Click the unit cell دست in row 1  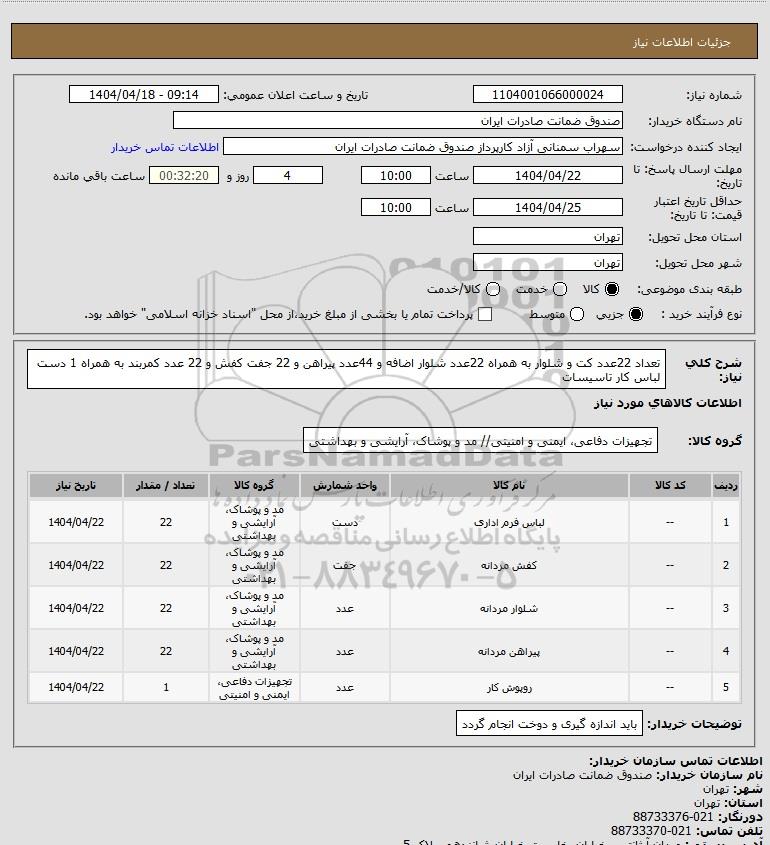[345, 523]
